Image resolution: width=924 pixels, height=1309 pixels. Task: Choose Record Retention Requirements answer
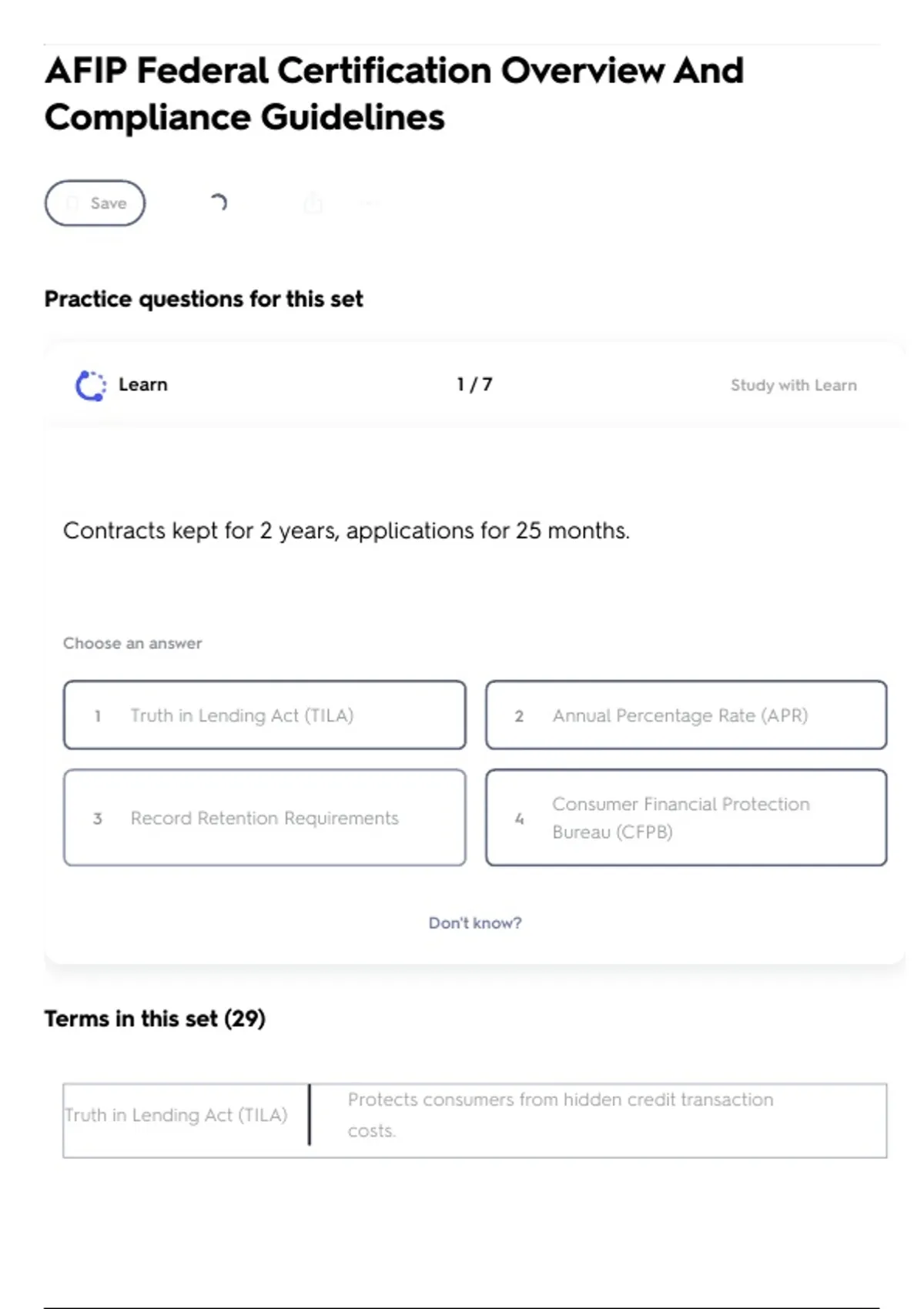coord(264,818)
